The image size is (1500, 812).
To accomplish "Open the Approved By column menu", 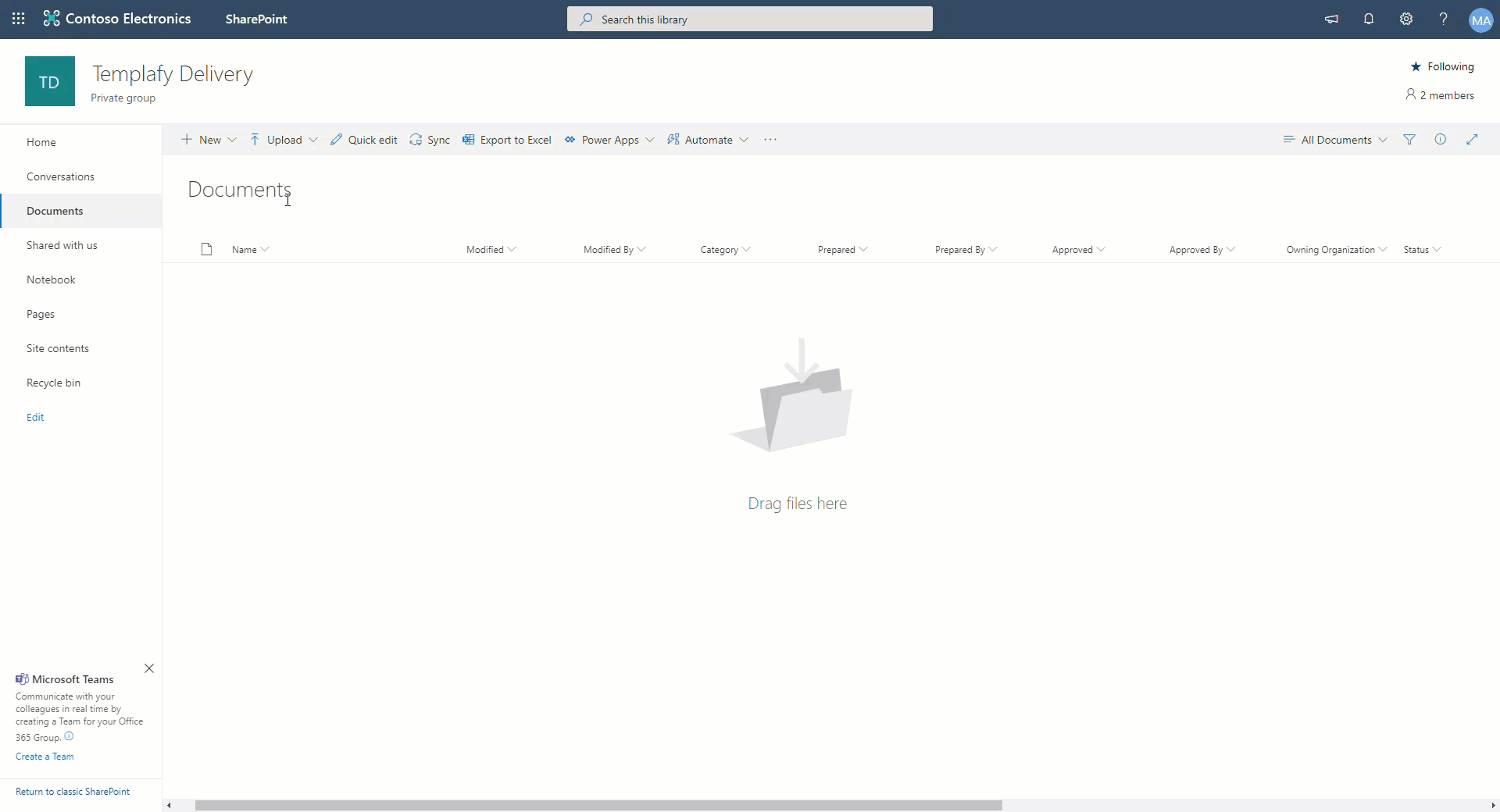I will (1202, 250).
